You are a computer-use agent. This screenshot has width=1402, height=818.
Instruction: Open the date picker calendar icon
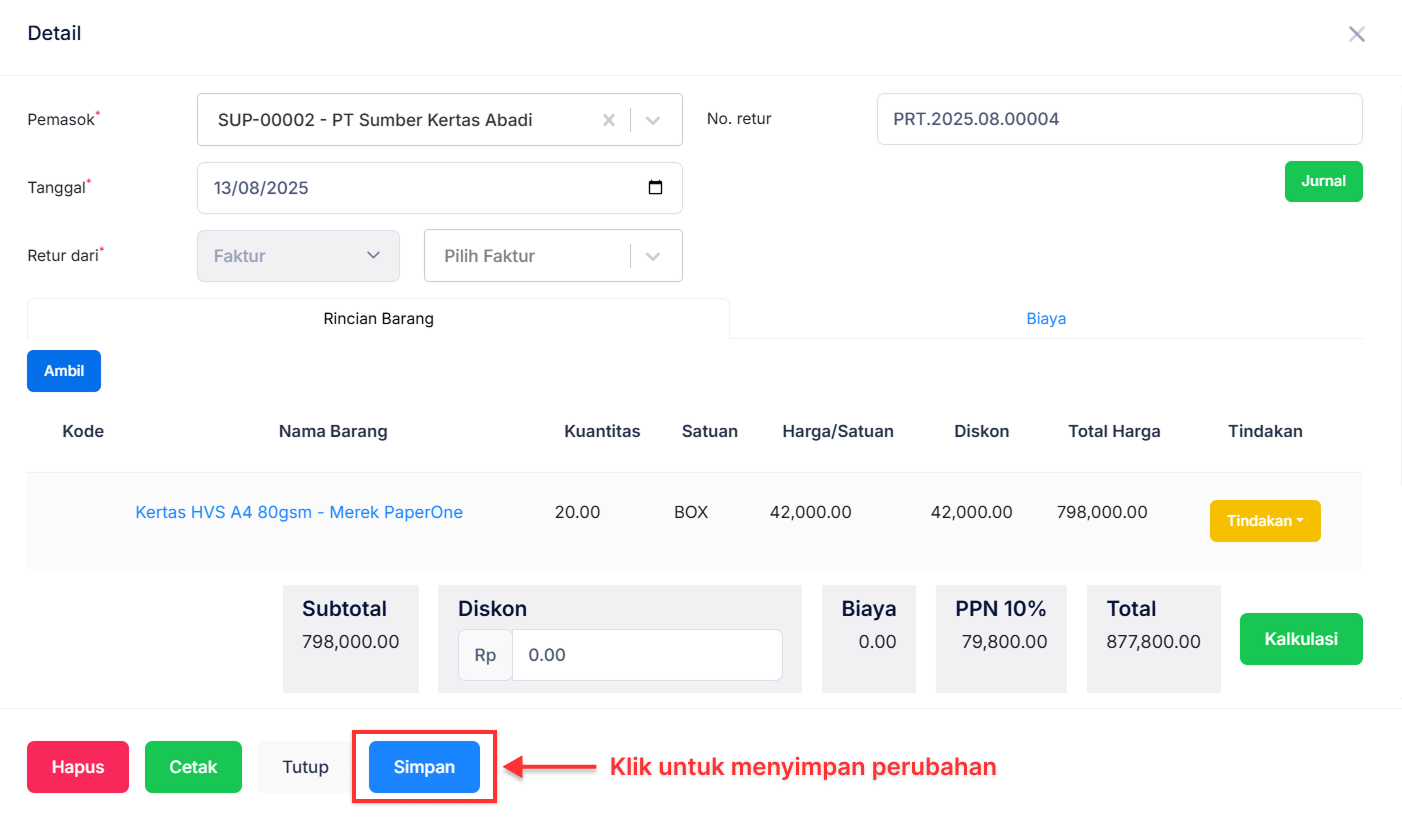[x=655, y=188]
